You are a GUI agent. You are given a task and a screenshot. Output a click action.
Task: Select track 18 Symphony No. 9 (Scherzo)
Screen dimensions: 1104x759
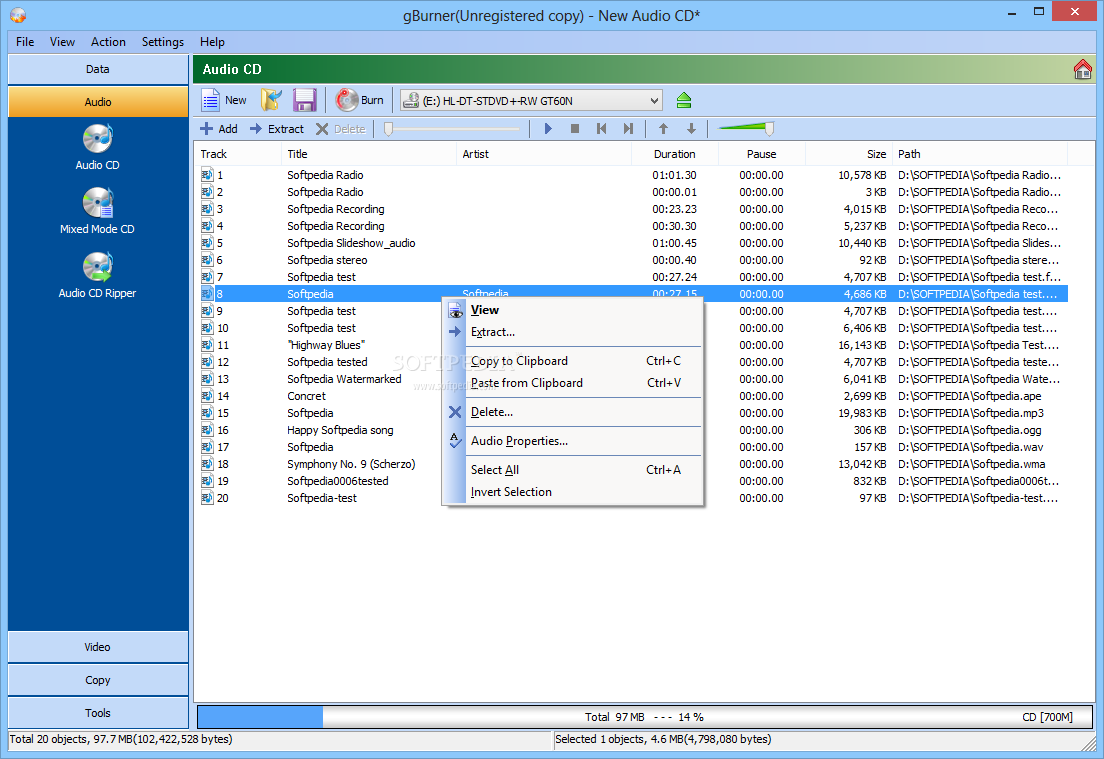click(632, 464)
